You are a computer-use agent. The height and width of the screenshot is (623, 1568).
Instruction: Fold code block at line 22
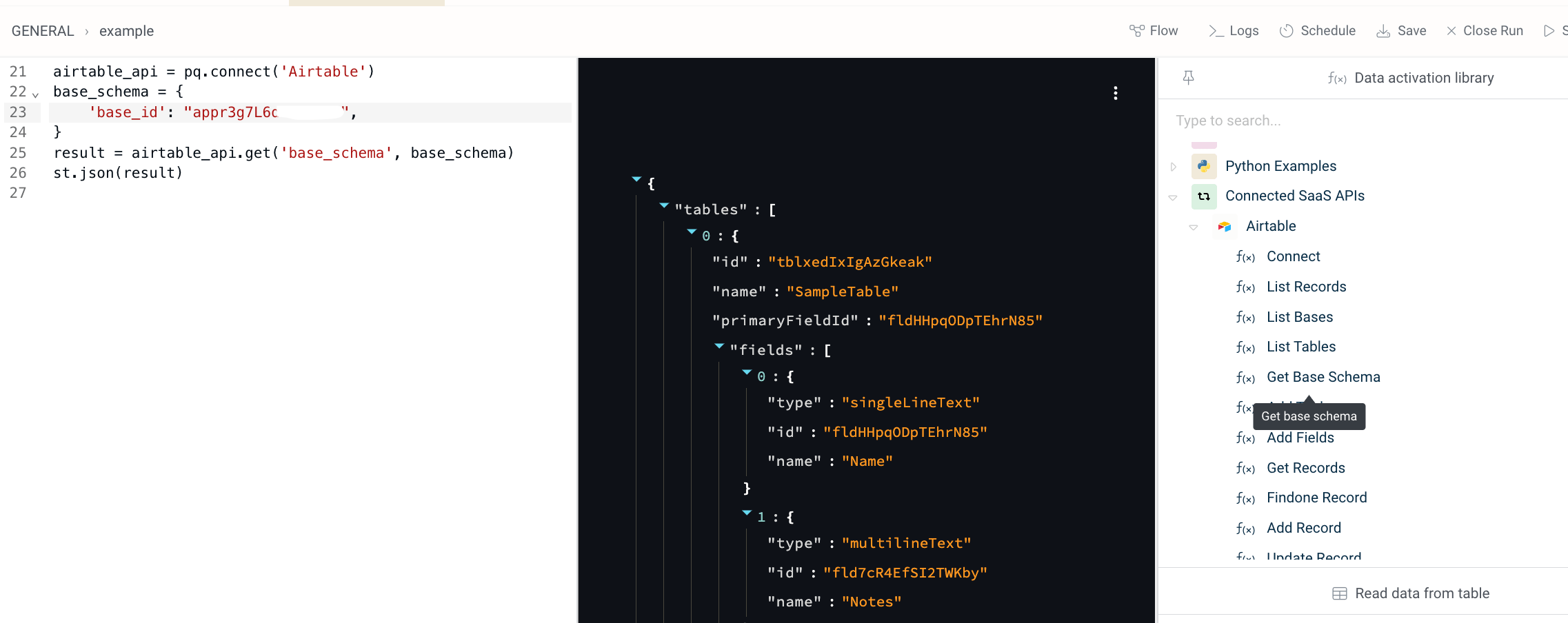[35, 94]
